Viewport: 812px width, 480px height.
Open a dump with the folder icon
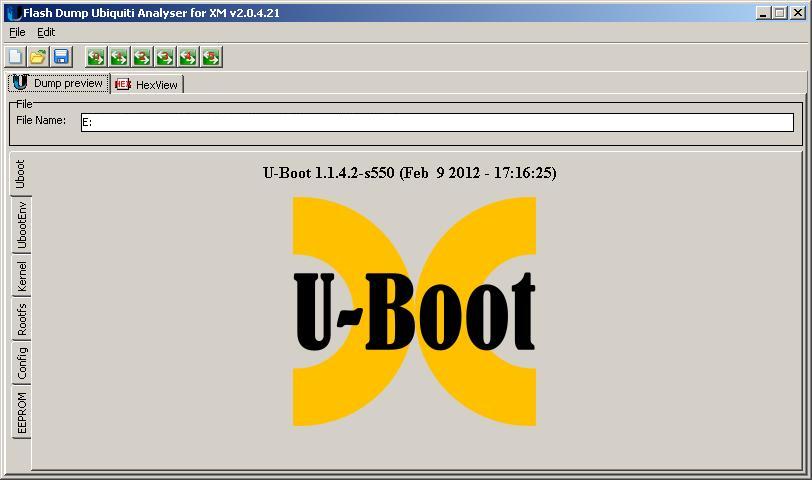click(x=38, y=56)
